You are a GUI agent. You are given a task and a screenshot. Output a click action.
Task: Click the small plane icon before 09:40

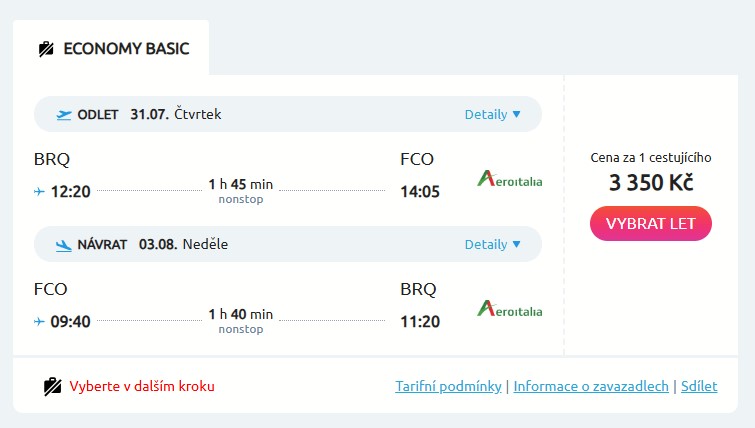[40, 321]
